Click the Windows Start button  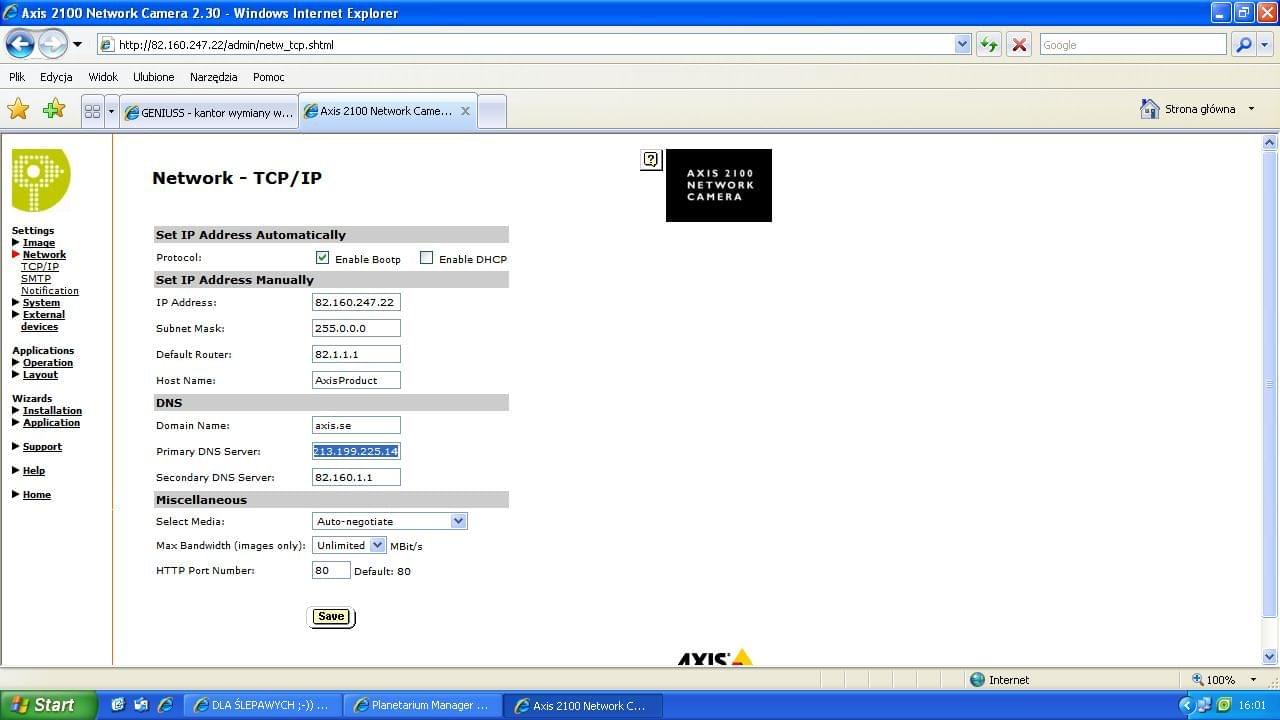[48, 705]
